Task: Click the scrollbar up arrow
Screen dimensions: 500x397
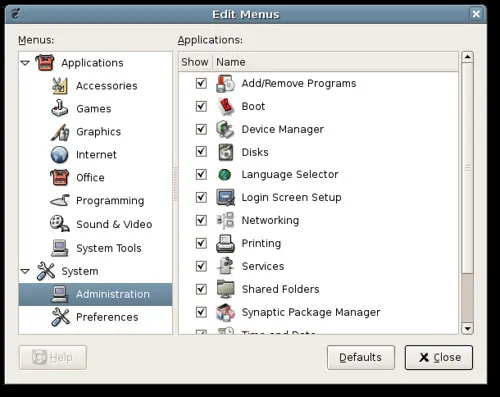Action: [x=468, y=57]
